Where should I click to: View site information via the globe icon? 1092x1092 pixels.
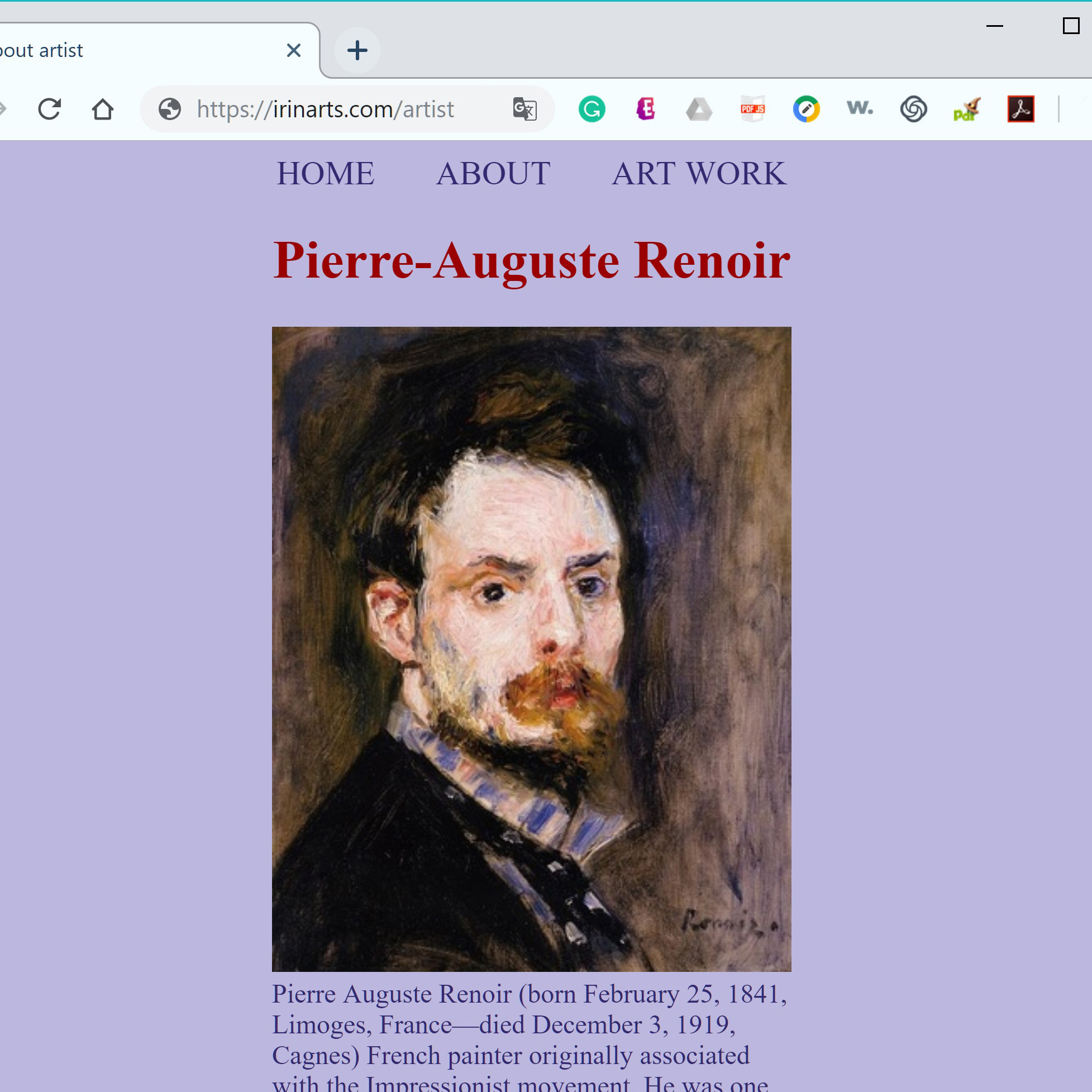pos(170,109)
